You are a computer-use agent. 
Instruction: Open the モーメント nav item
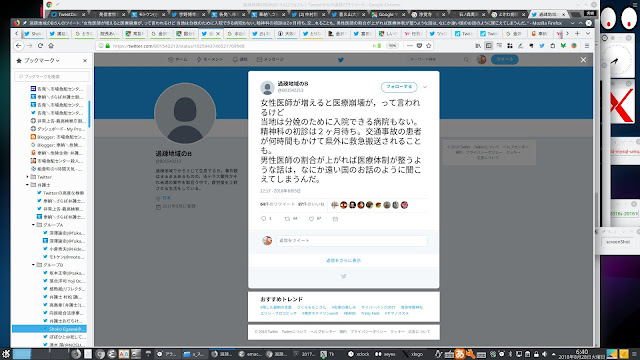tap(210, 60)
